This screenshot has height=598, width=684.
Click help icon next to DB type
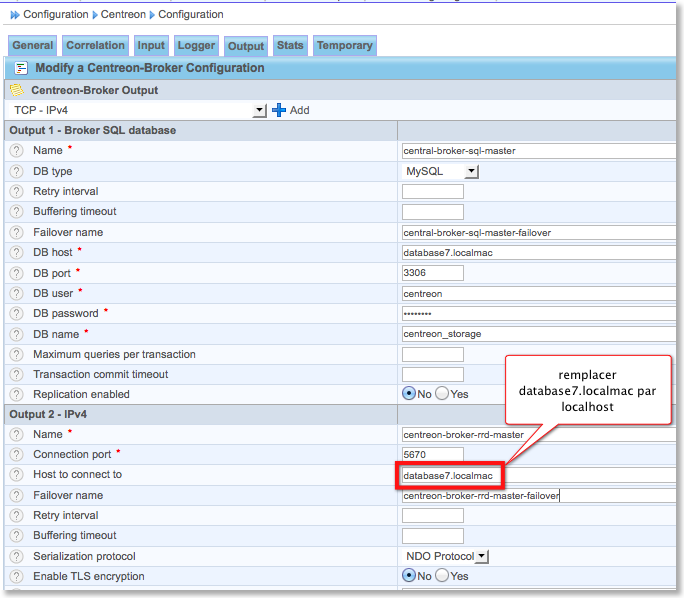click(x=16, y=171)
